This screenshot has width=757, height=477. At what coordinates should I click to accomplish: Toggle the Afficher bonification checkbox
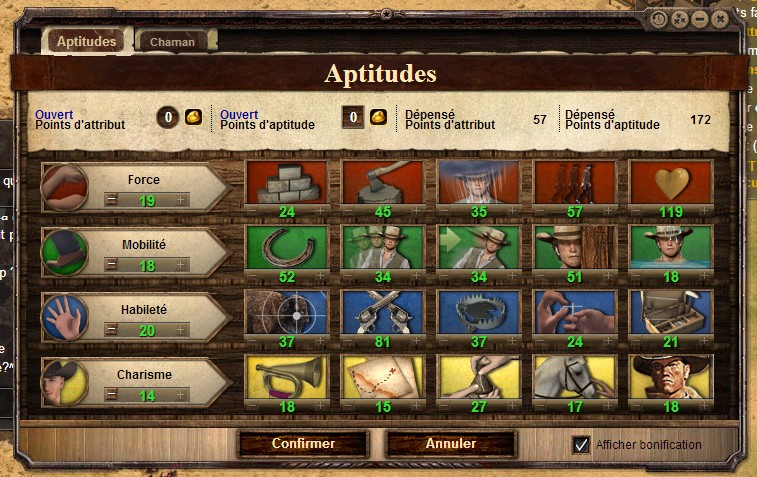pos(581,444)
